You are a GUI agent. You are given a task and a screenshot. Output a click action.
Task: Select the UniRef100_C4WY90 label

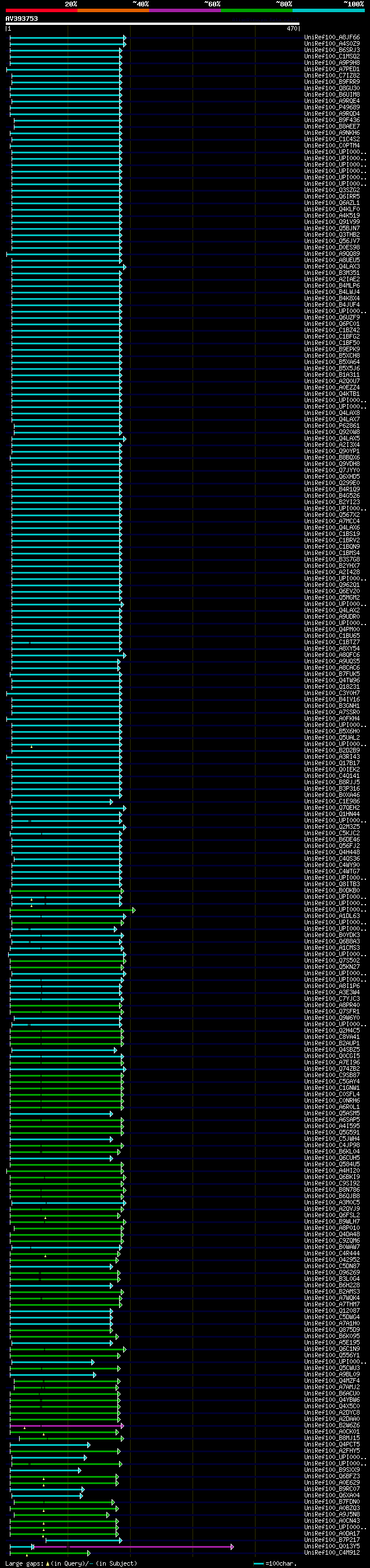coord(332,865)
